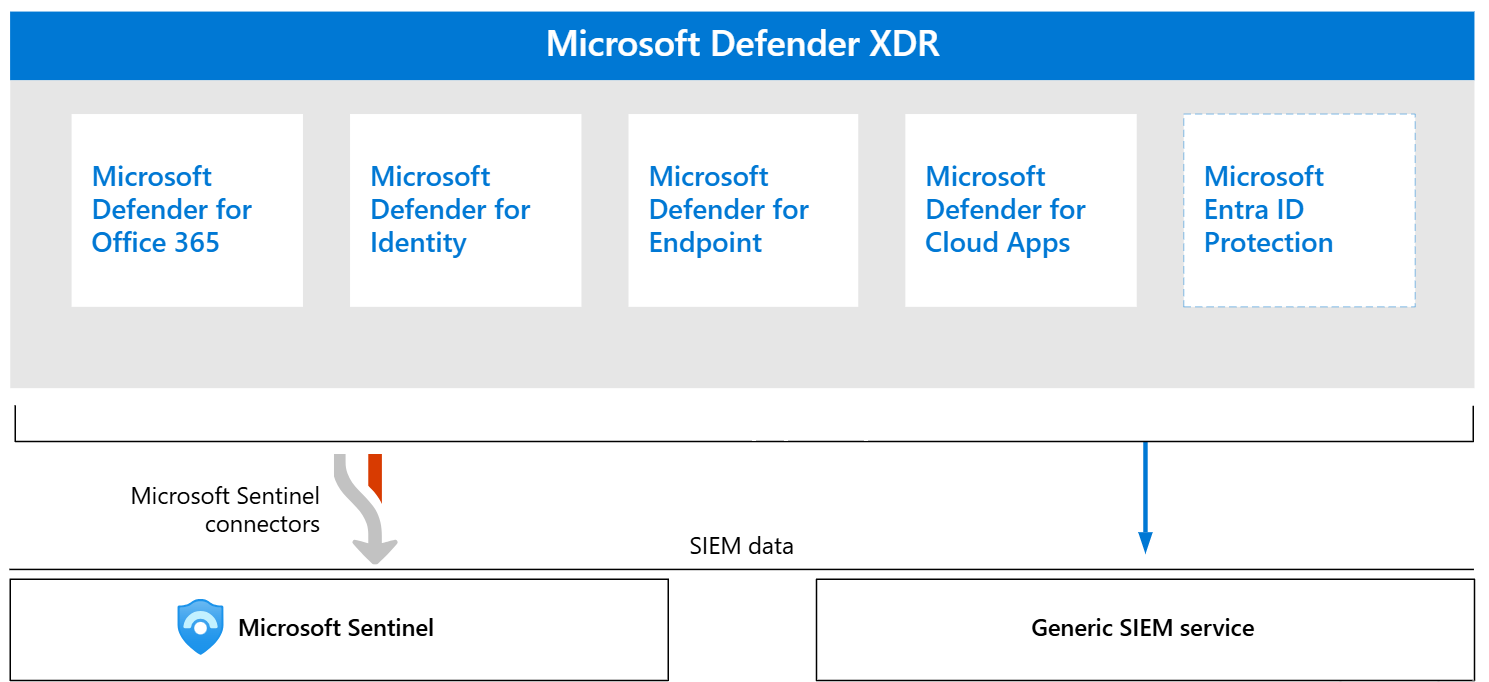1489x682 pixels.
Task: Click the "Microsoft Sentinel" text label
Action: pyautogui.click(x=336, y=628)
